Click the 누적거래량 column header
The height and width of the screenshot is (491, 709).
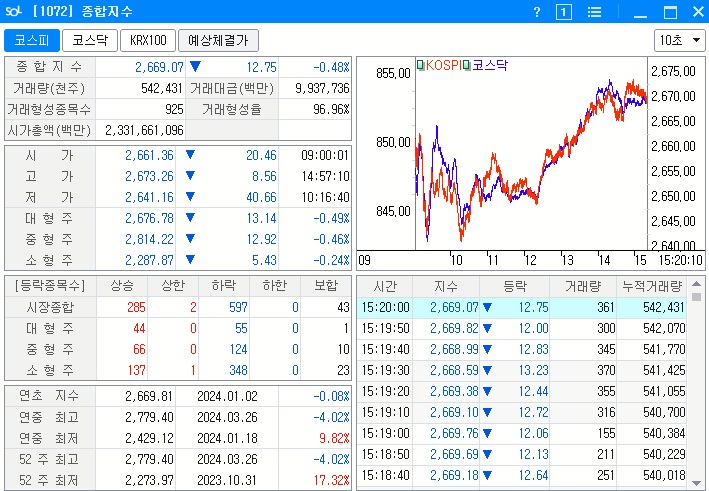click(x=652, y=286)
